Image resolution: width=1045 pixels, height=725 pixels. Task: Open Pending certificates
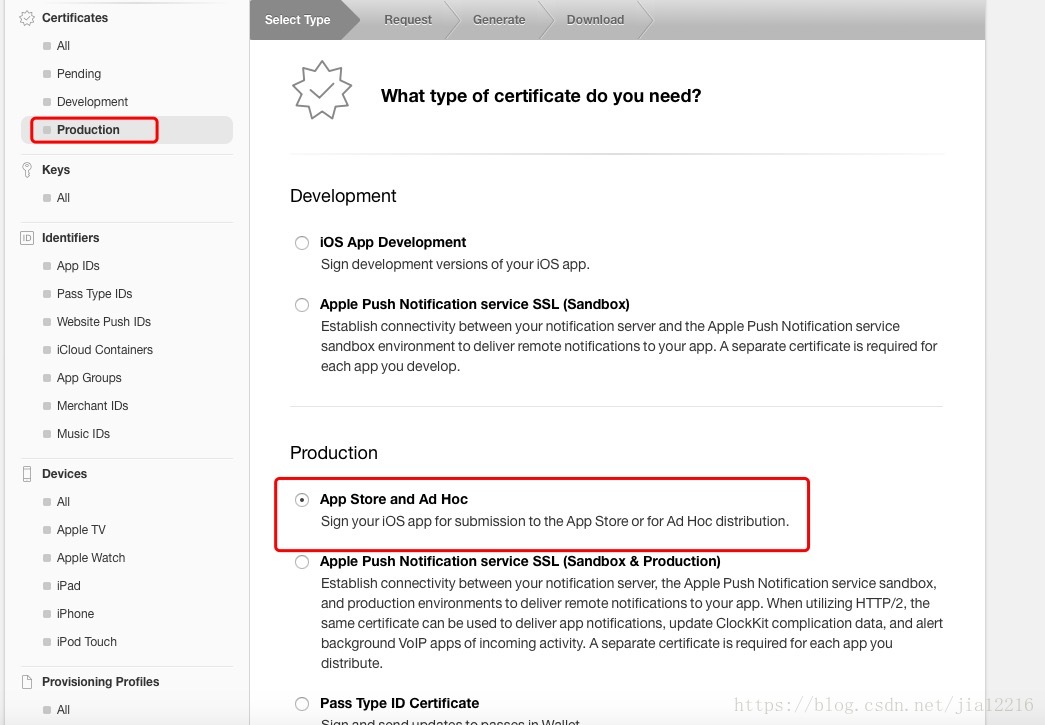click(79, 74)
